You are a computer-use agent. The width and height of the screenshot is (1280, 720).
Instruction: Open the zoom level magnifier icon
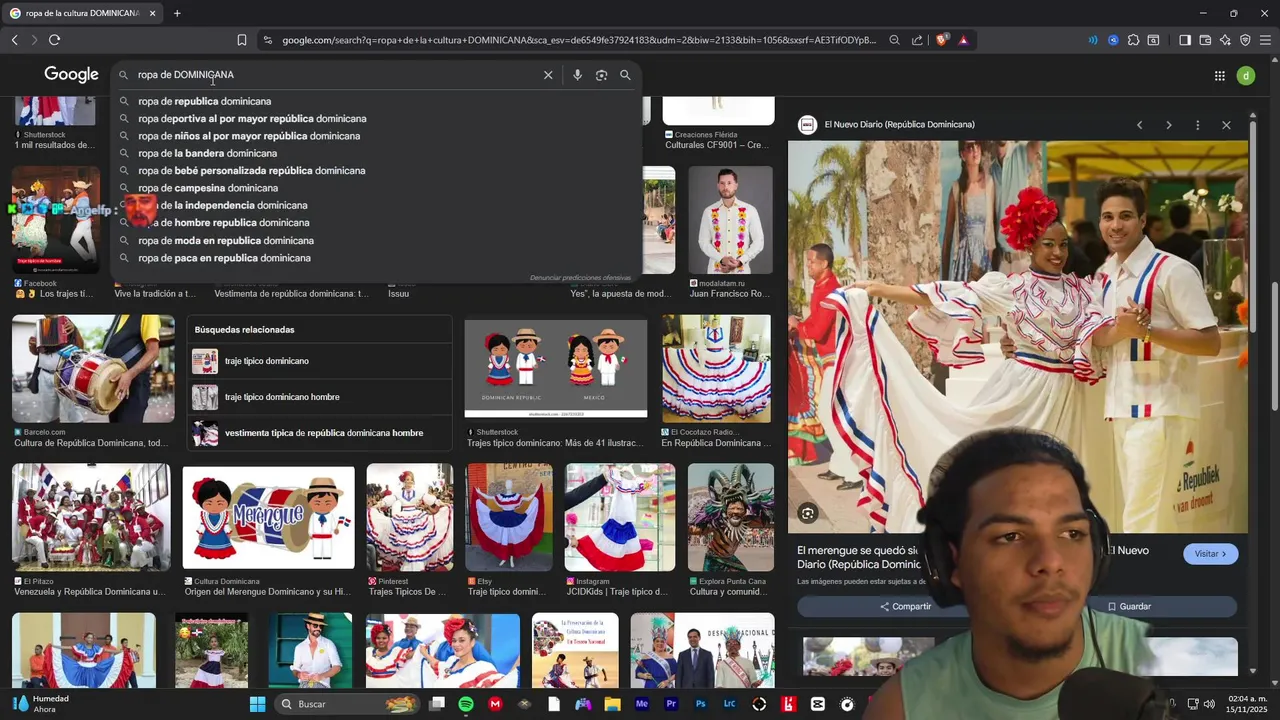[x=895, y=40]
